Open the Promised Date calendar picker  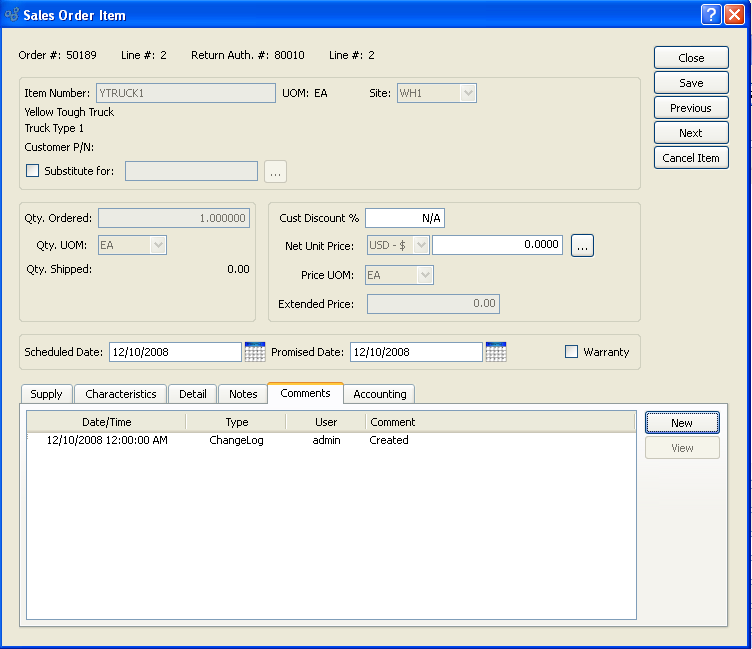(x=496, y=352)
